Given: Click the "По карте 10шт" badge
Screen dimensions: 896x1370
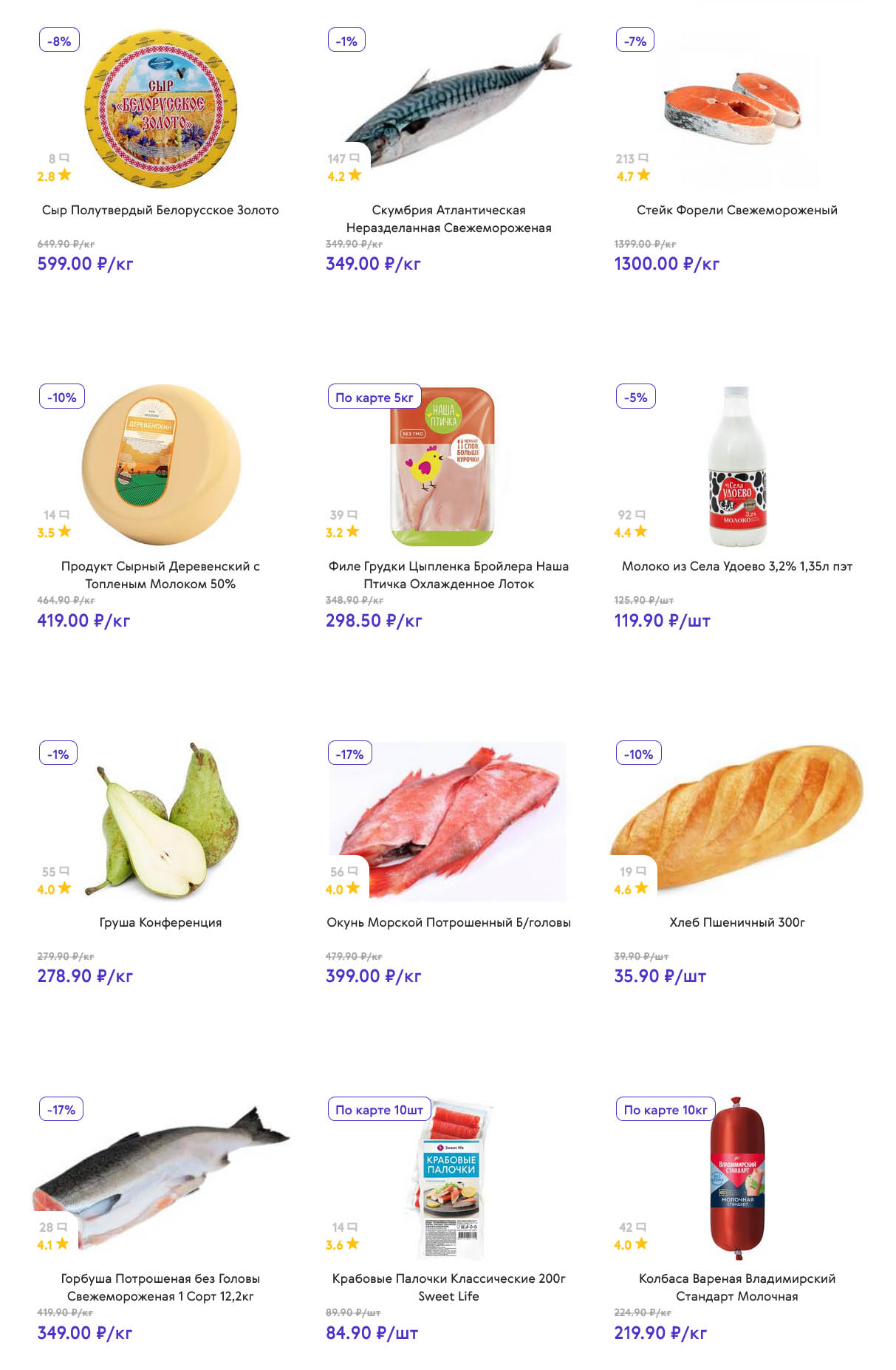Looking at the screenshot, I should pos(379,1110).
